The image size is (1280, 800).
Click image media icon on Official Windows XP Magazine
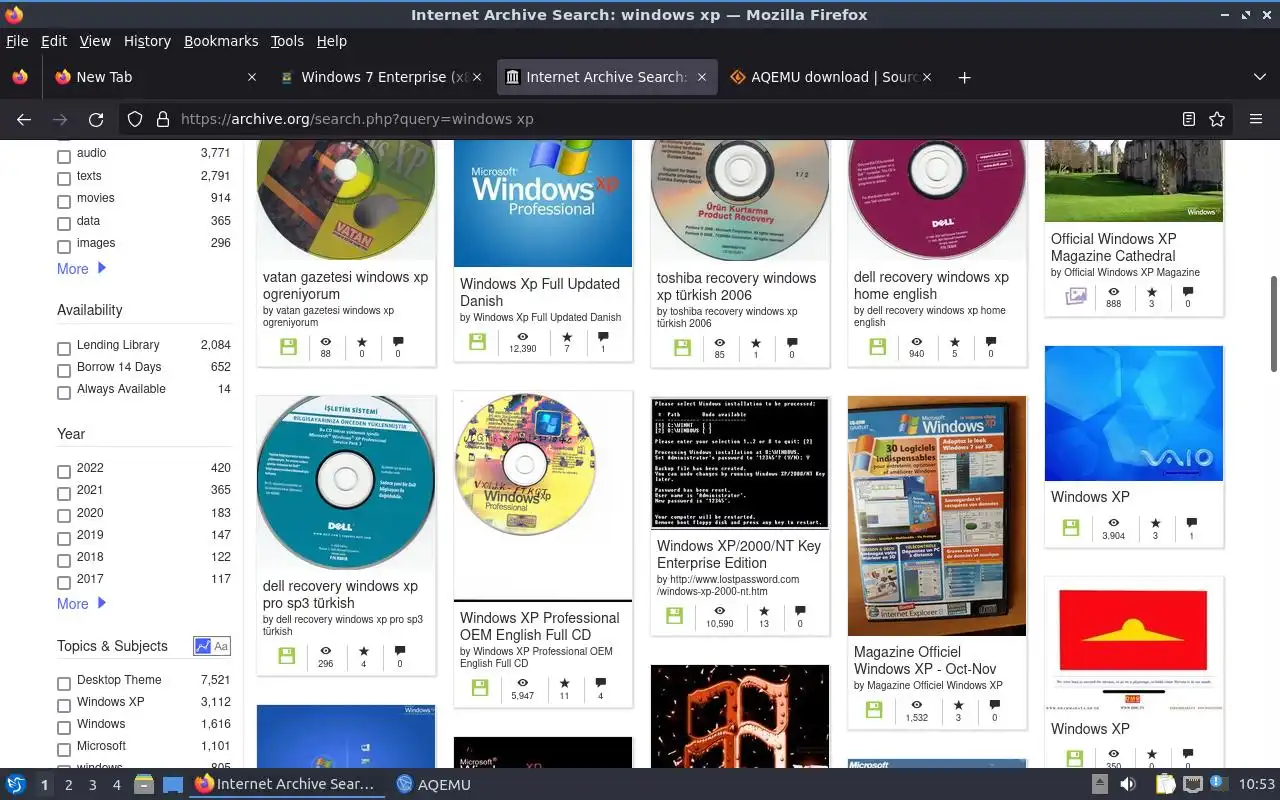1076,296
